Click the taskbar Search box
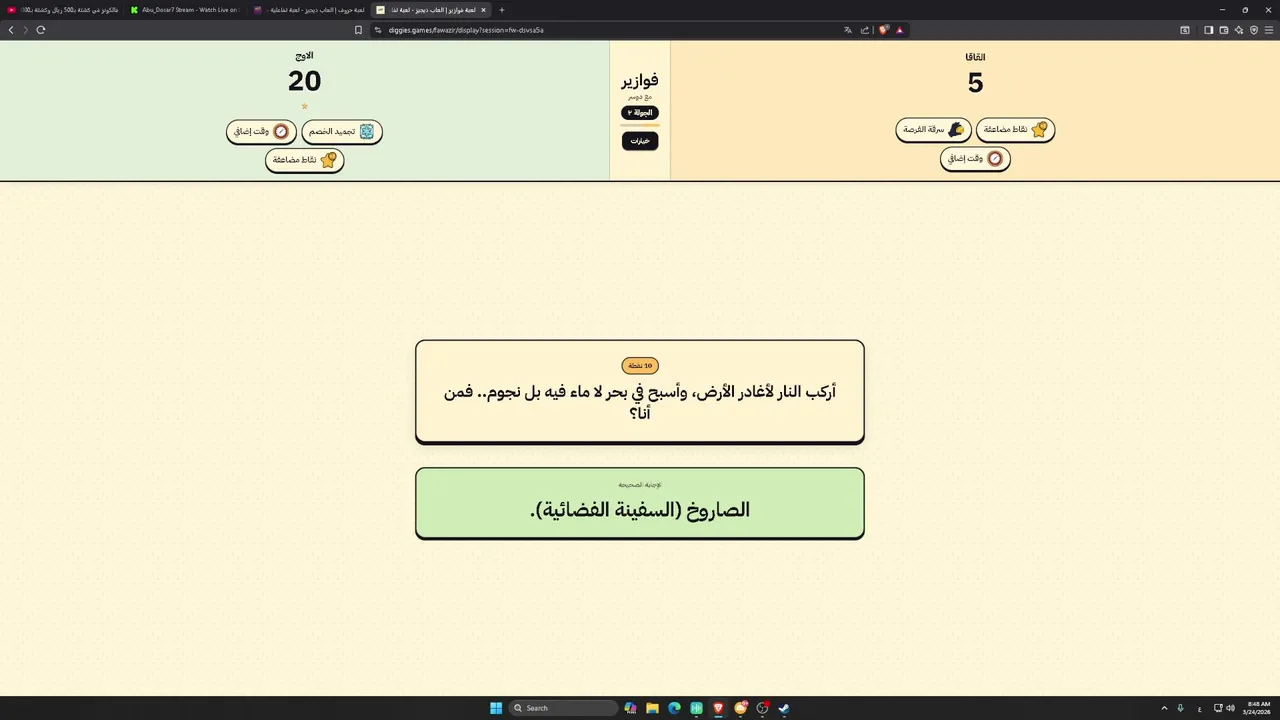This screenshot has height=720, width=1280. tap(564, 708)
